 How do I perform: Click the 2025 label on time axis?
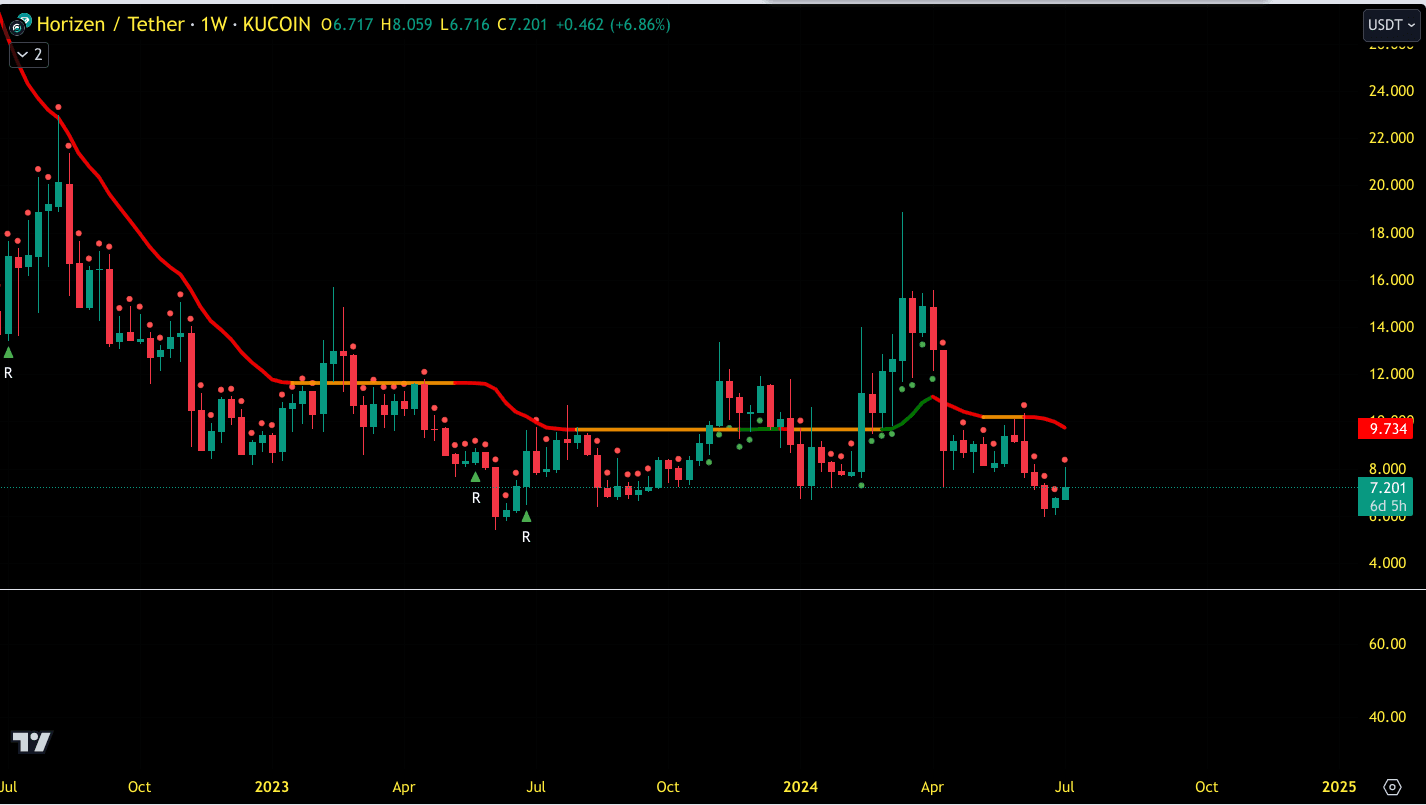pos(1339,787)
